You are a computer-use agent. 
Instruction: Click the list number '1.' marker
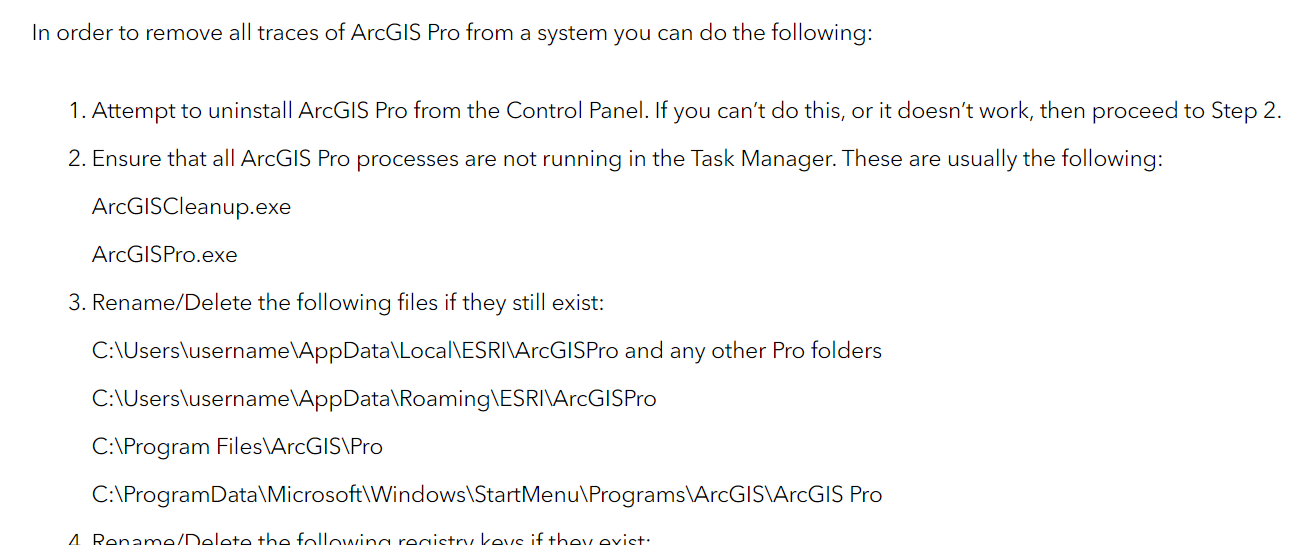(x=77, y=111)
